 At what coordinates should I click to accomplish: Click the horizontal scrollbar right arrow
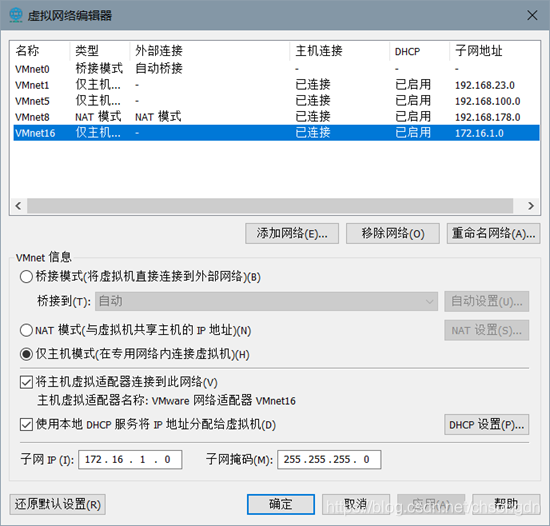(531, 205)
